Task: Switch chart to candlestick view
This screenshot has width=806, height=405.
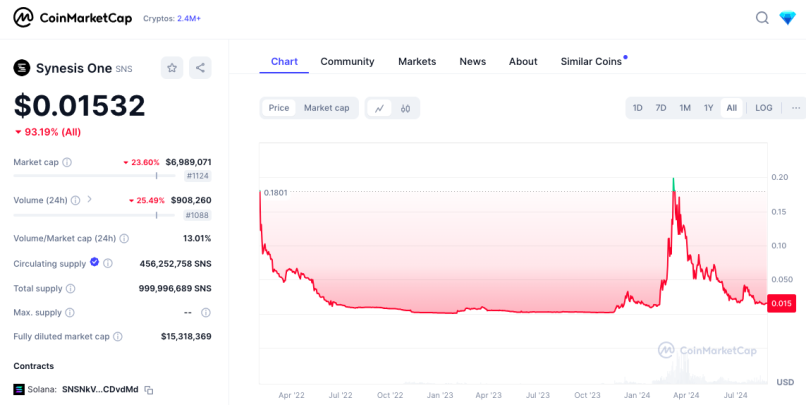Action: (x=406, y=108)
